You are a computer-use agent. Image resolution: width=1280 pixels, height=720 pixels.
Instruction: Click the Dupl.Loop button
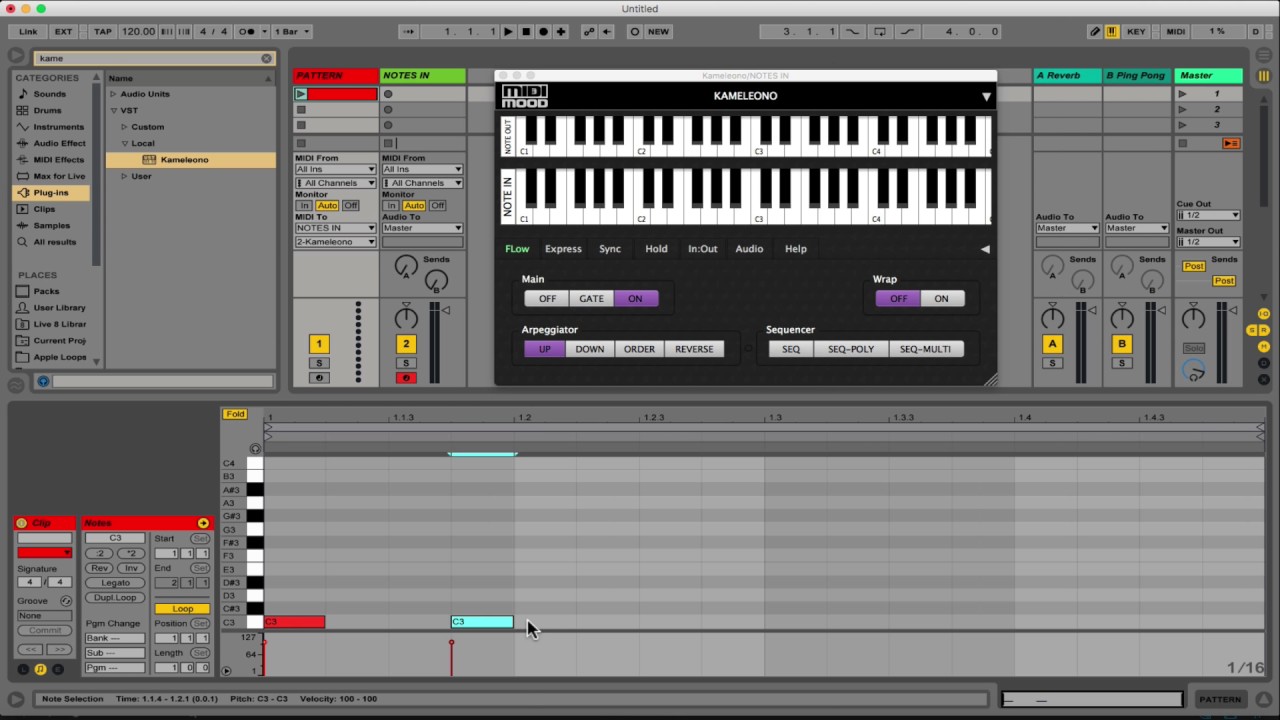(x=115, y=598)
